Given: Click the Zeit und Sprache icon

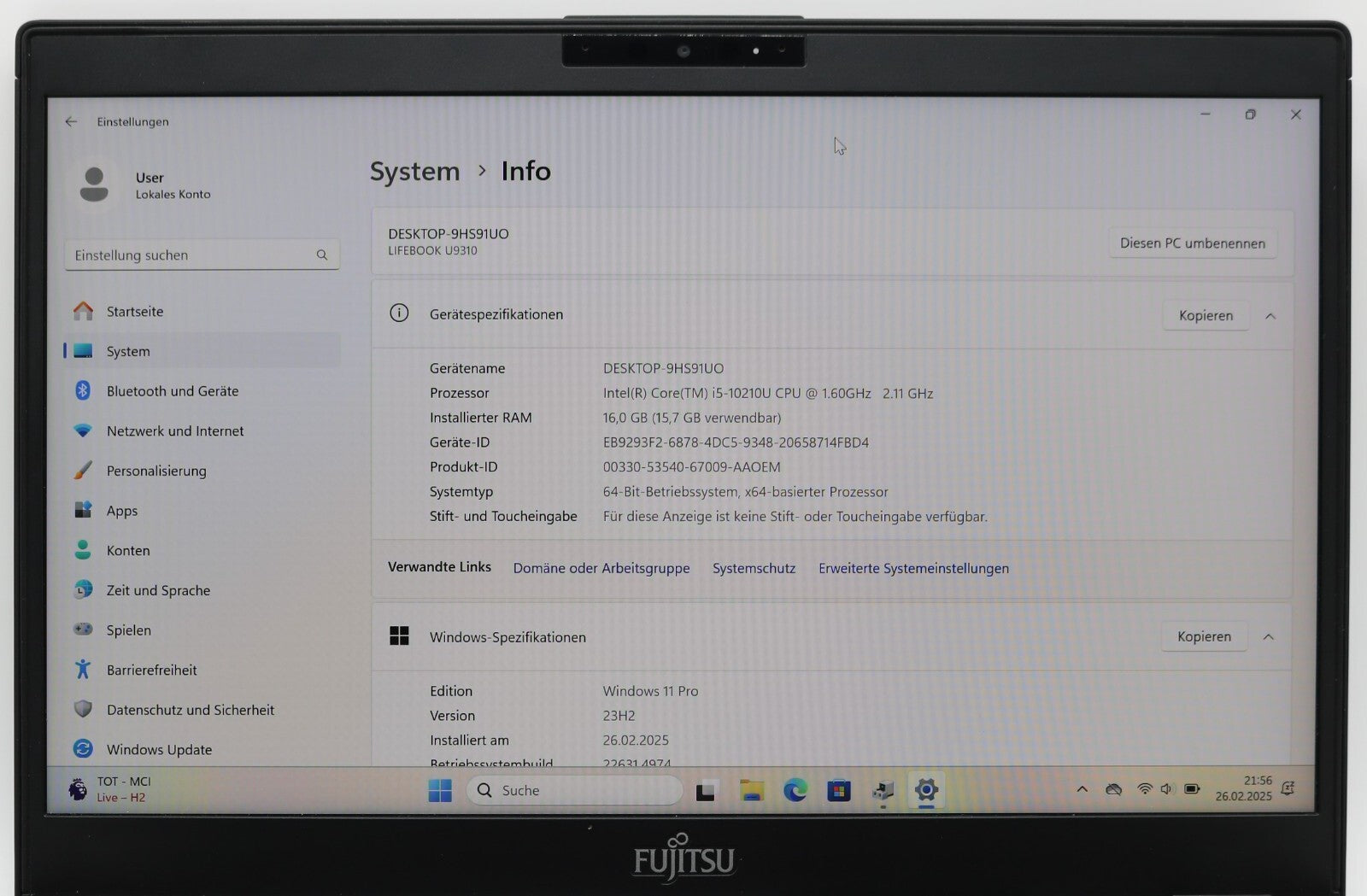Looking at the screenshot, I should [83, 590].
